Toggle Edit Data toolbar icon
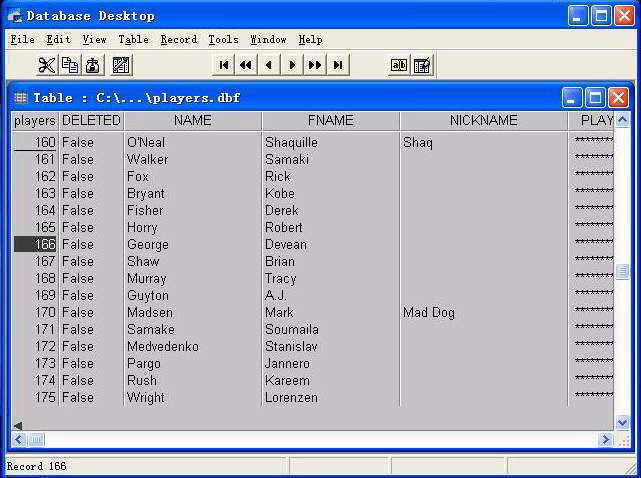This screenshot has height=478, width=641. [x=422, y=65]
